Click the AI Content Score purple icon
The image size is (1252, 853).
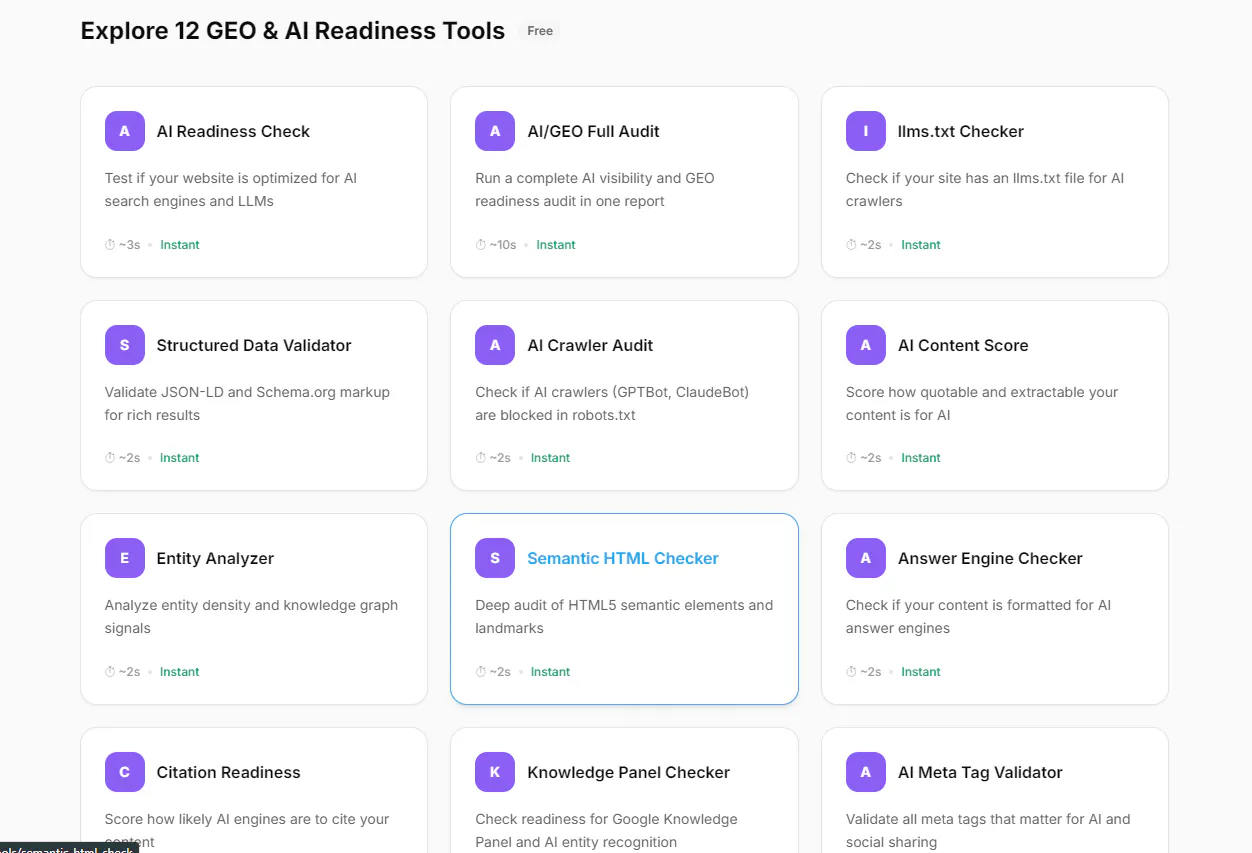pyautogui.click(x=866, y=345)
